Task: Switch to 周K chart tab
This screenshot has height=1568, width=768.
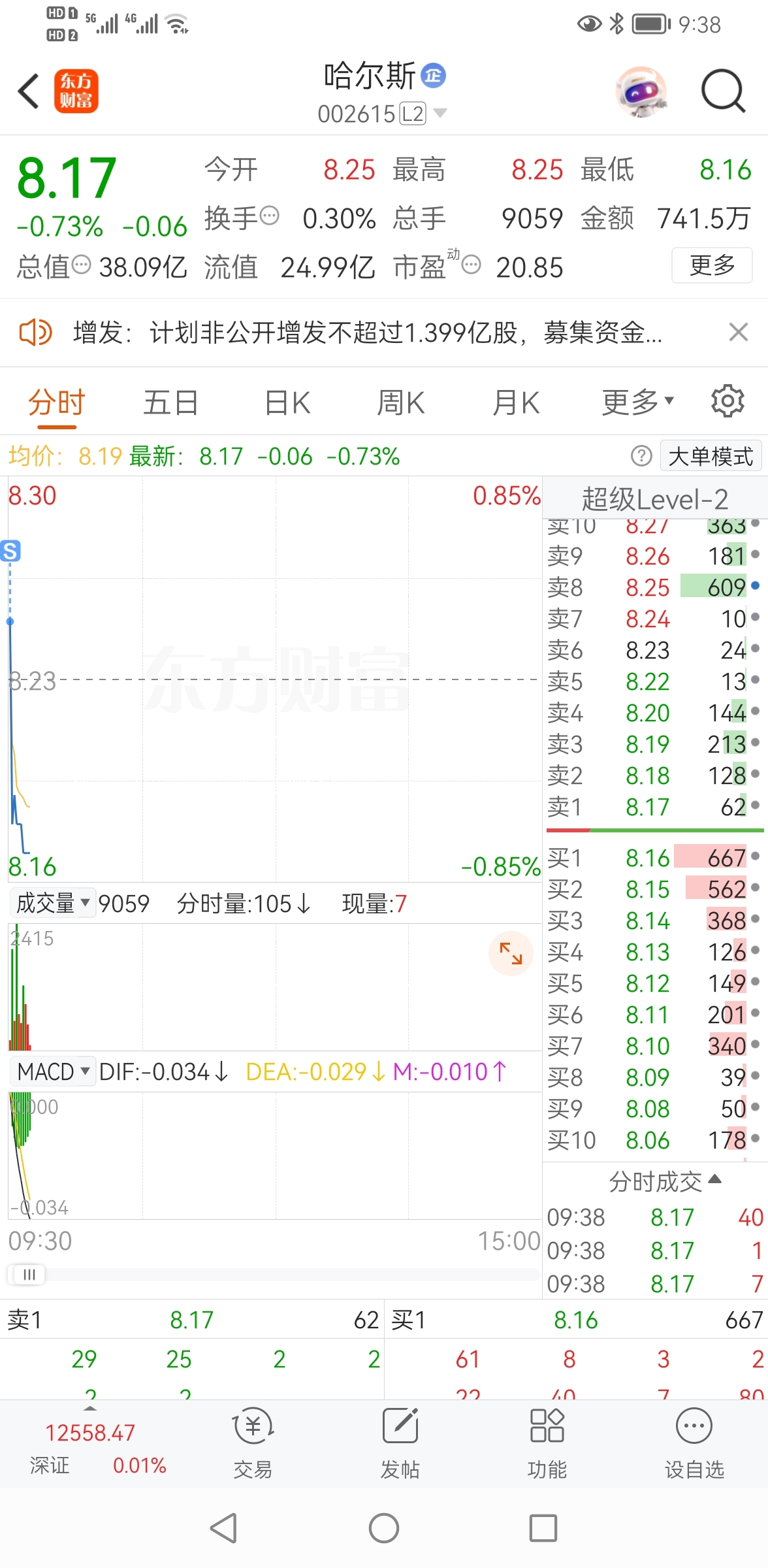Action: [x=401, y=402]
